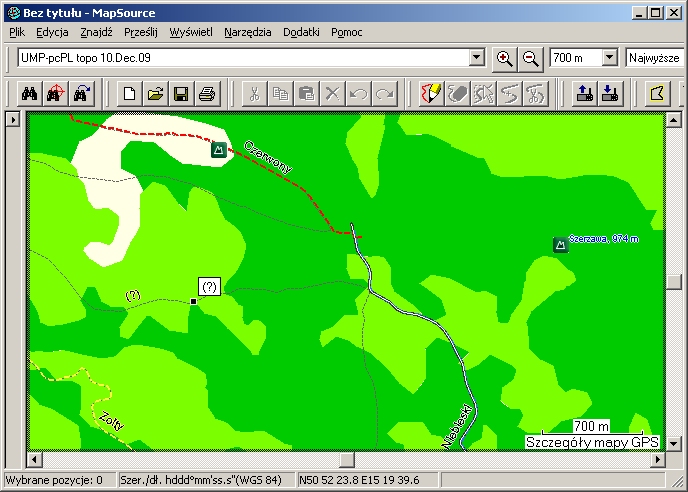Save the map with the floppy disk icon
Image resolution: width=688 pixels, height=492 pixels.
point(181,94)
